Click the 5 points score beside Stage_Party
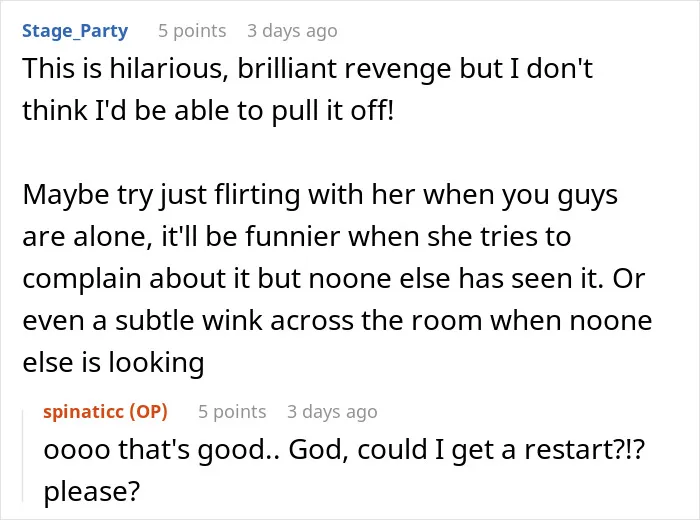This screenshot has height=520, width=700. (192, 31)
